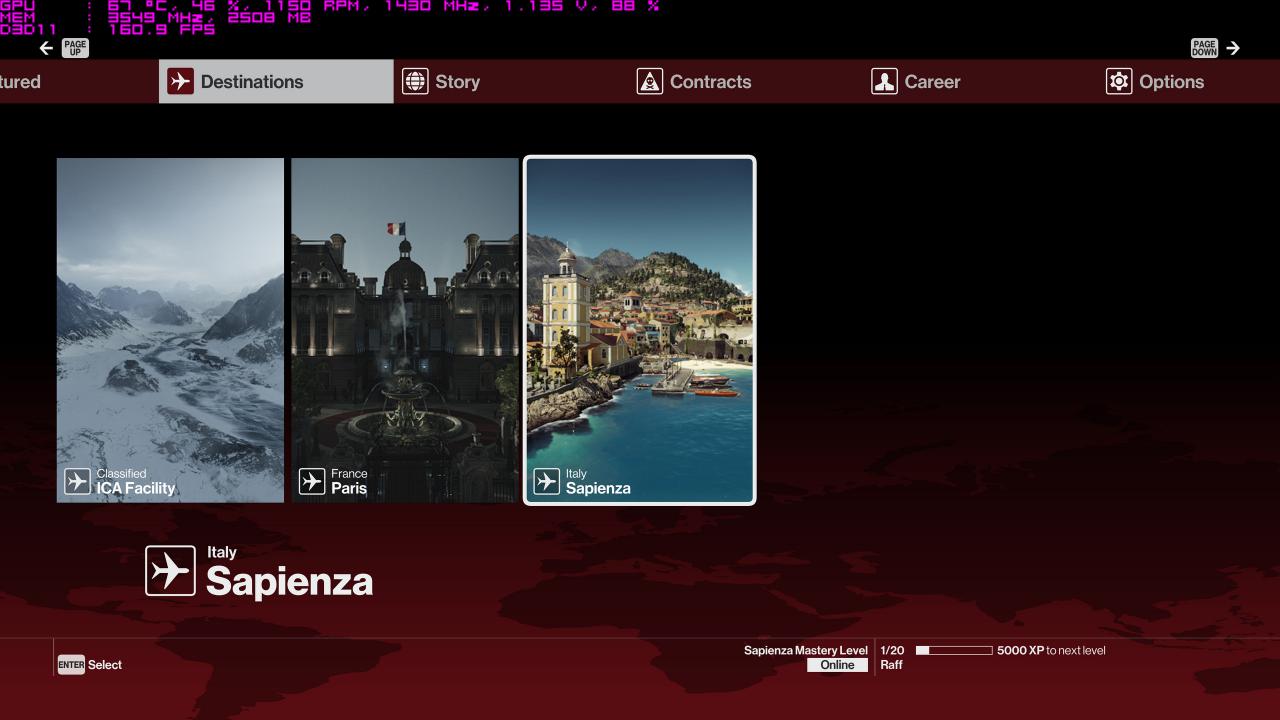Image resolution: width=1280 pixels, height=720 pixels.
Task: Switch to the Story tab
Action: (511, 81)
